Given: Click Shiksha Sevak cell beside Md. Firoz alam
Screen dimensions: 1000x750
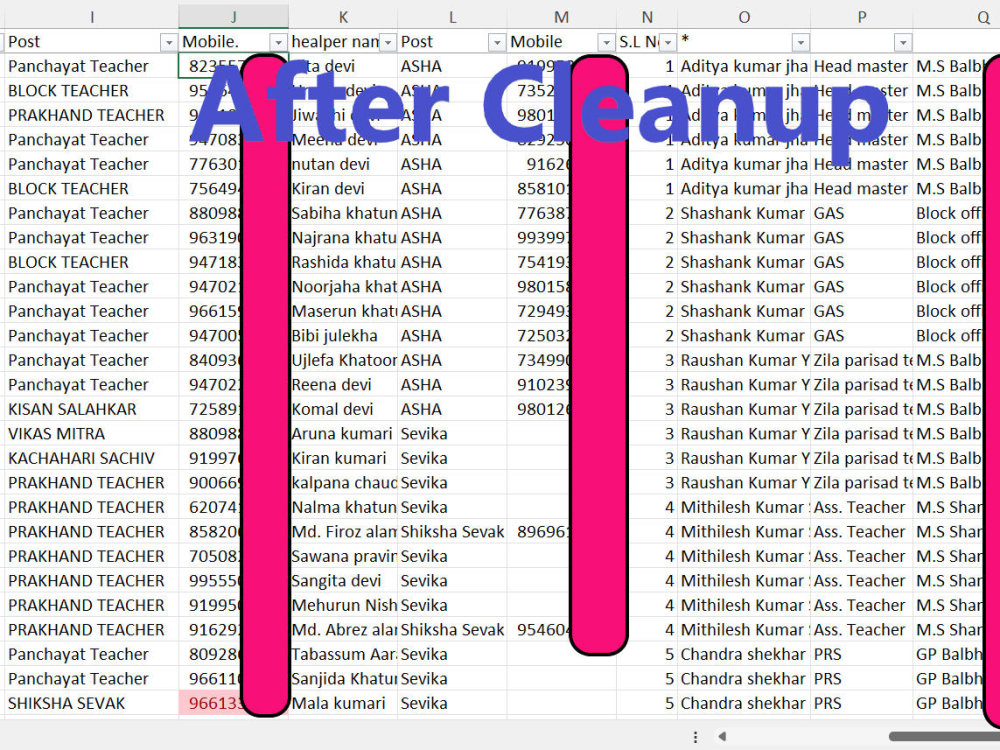Looking at the screenshot, I should click(452, 532).
